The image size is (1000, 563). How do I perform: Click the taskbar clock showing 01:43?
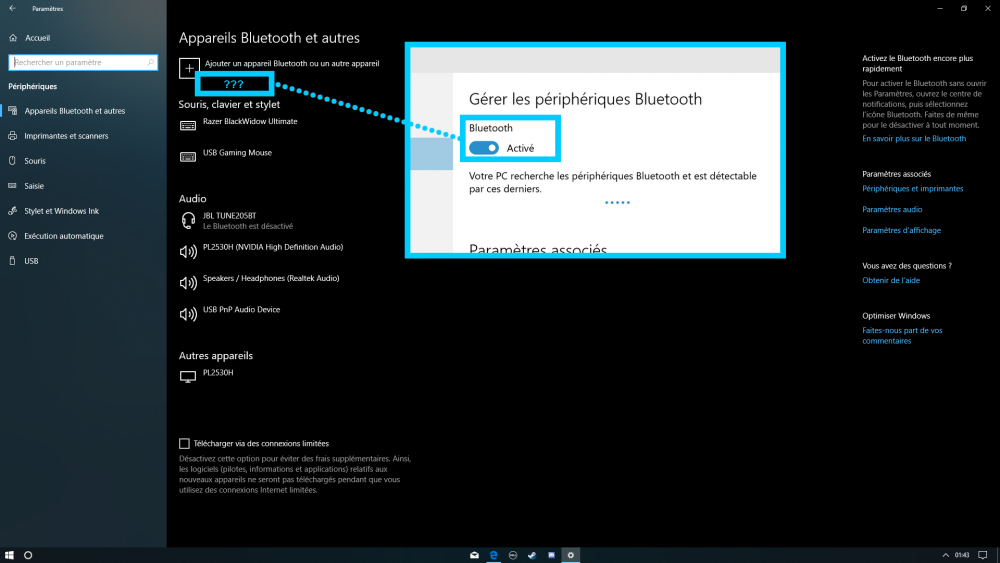pyautogui.click(x=962, y=555)
